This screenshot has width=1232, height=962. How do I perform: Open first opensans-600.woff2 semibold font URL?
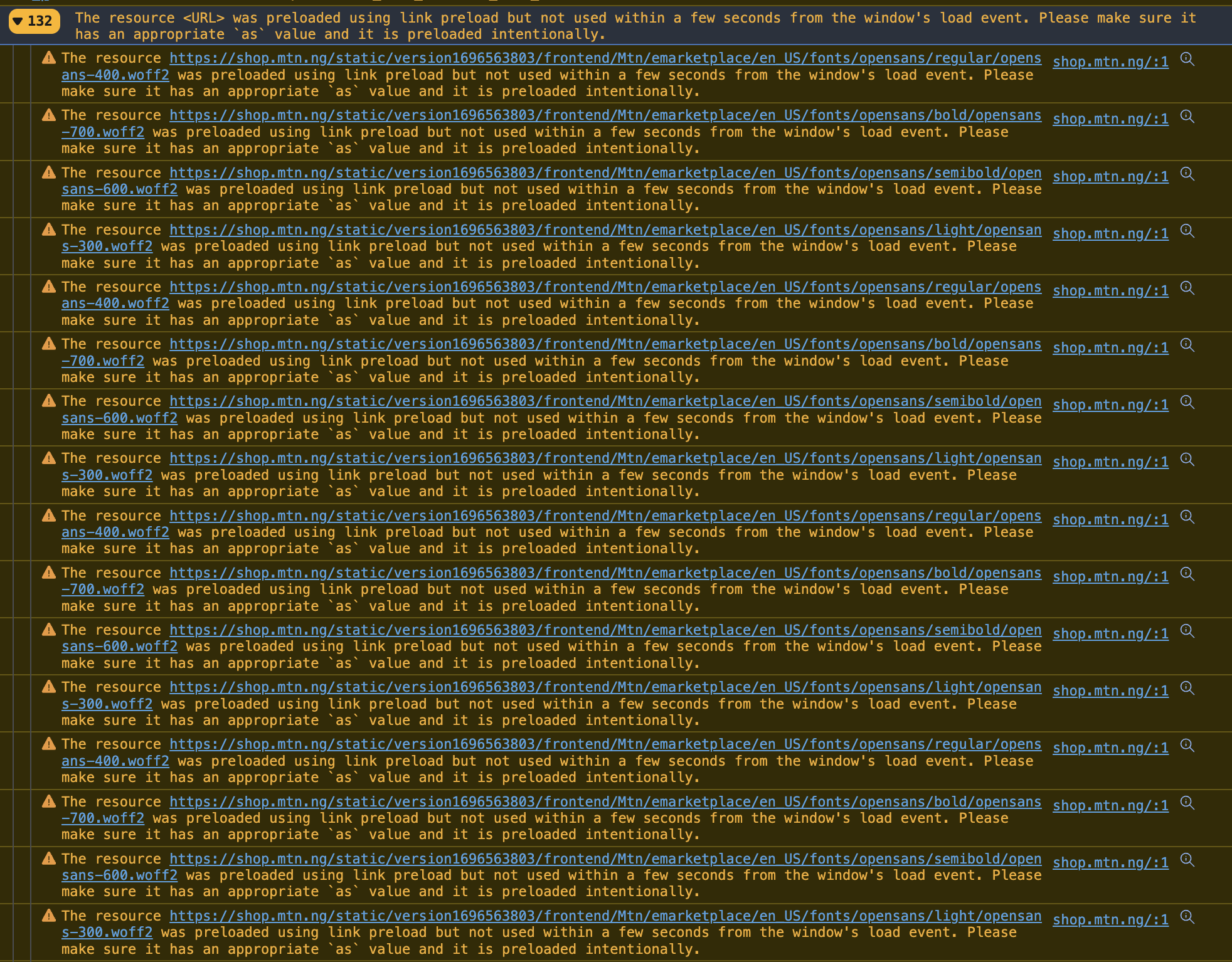point(551,181)
